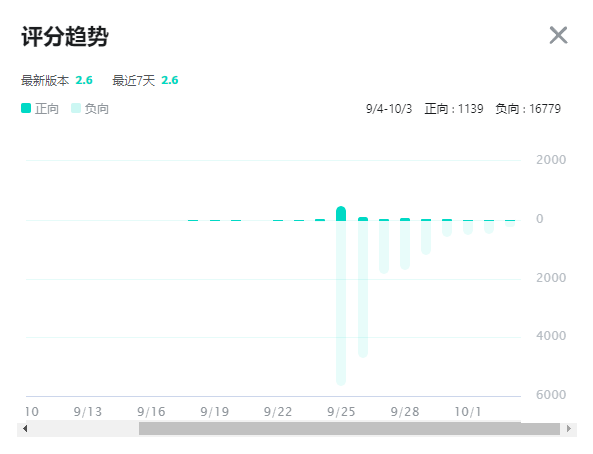Viewport: 593px width, 454px height.
Task: Toggle the 正向 legend series
Action: (x=40, y=109)
